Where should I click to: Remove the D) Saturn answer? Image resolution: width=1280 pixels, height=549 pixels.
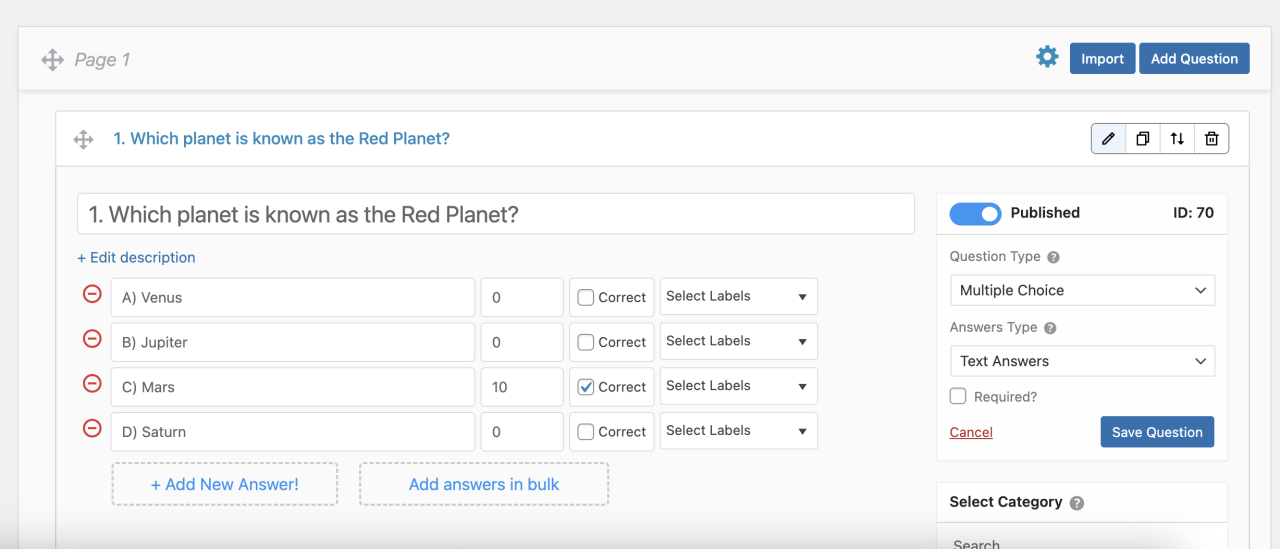[92, 429]
